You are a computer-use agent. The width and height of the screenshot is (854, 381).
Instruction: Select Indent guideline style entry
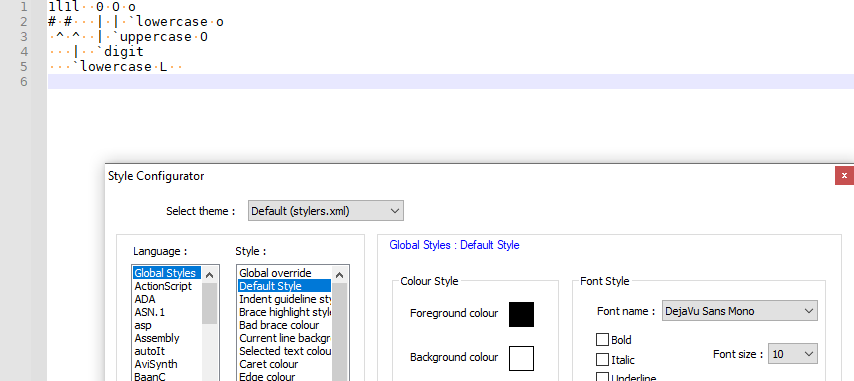tap(284, 299)
